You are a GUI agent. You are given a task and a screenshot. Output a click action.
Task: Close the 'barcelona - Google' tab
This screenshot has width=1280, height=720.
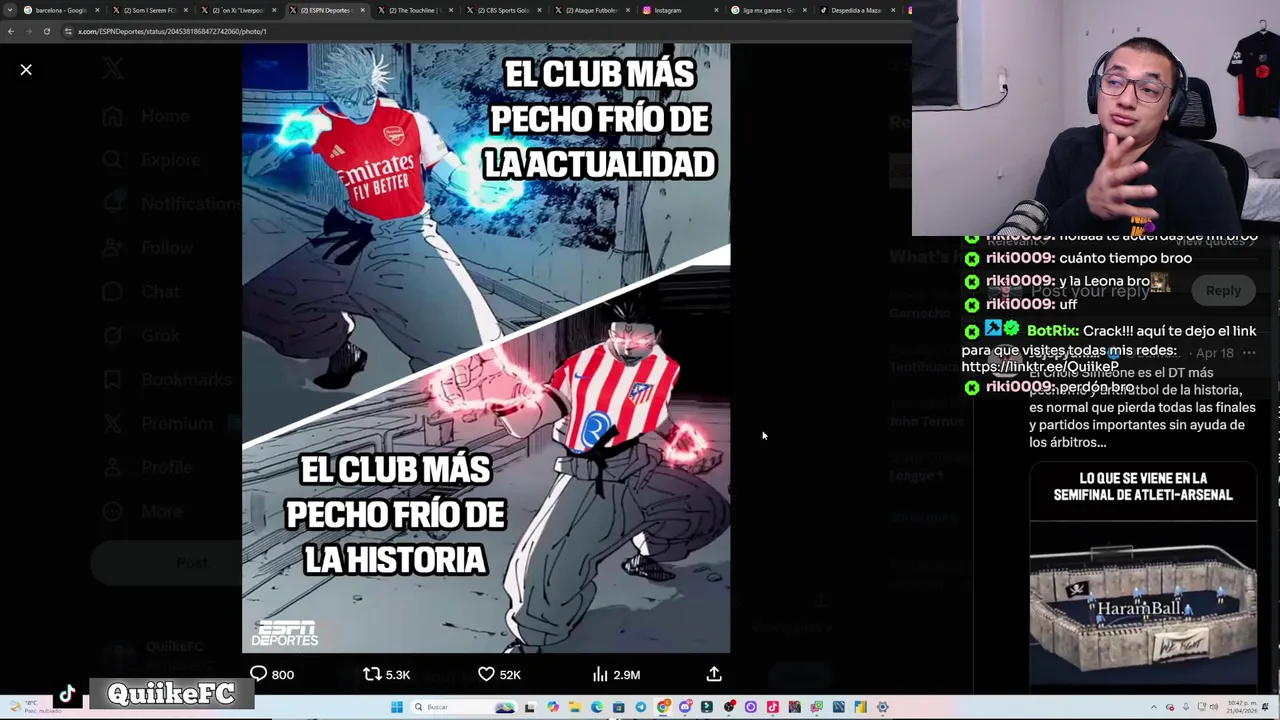pos(97,10)
